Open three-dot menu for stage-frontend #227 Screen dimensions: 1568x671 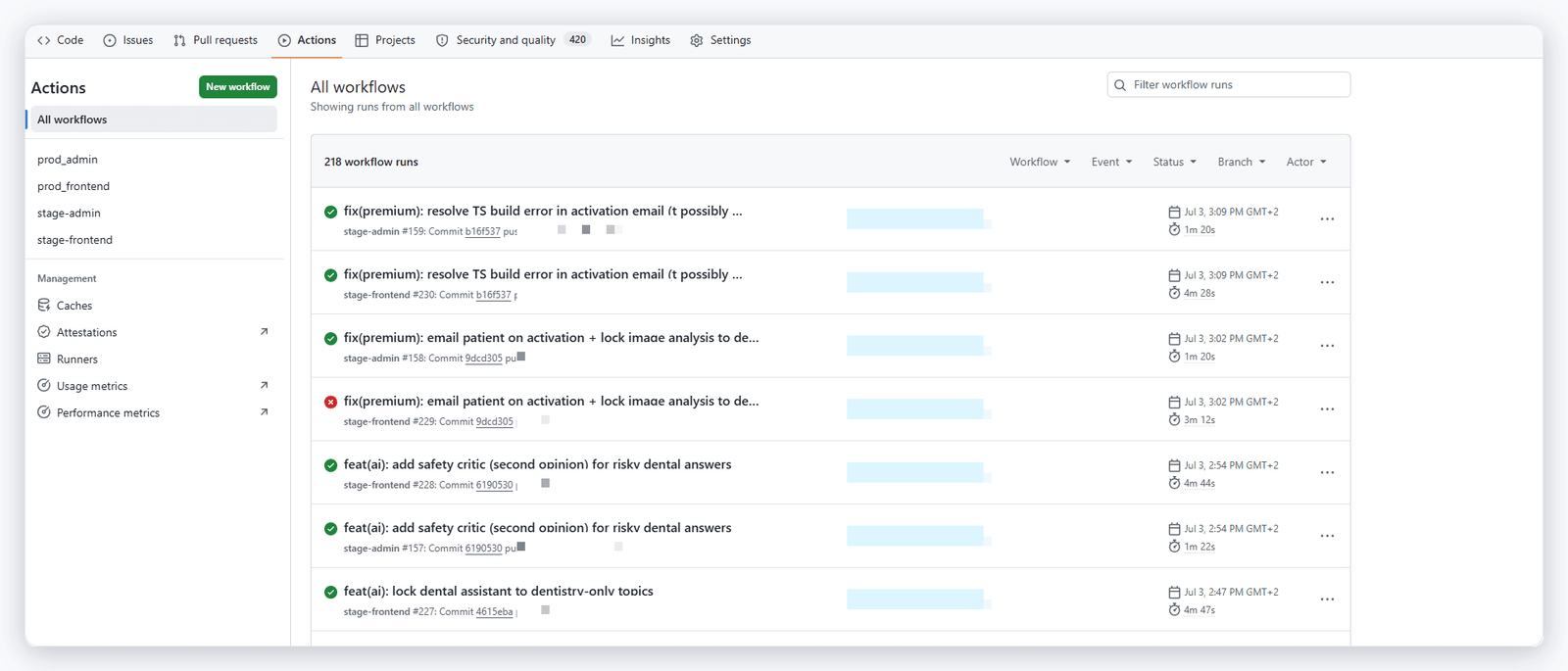1327,599
